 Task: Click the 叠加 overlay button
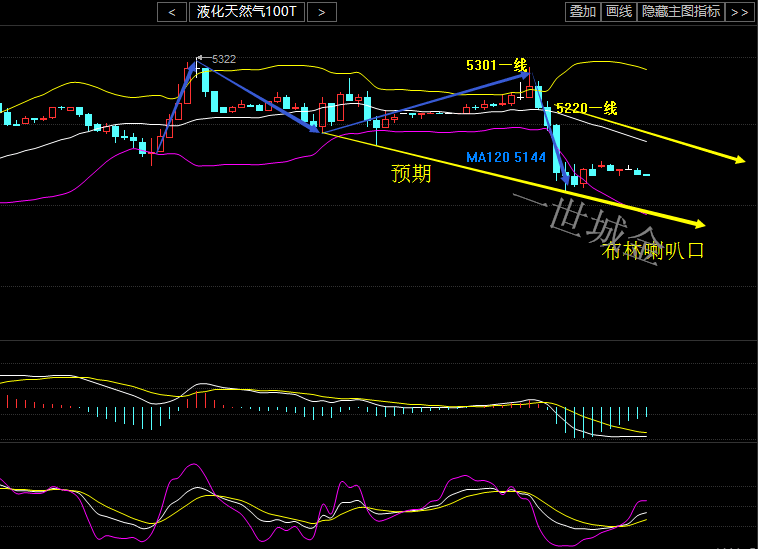click(x=583, y=12)
